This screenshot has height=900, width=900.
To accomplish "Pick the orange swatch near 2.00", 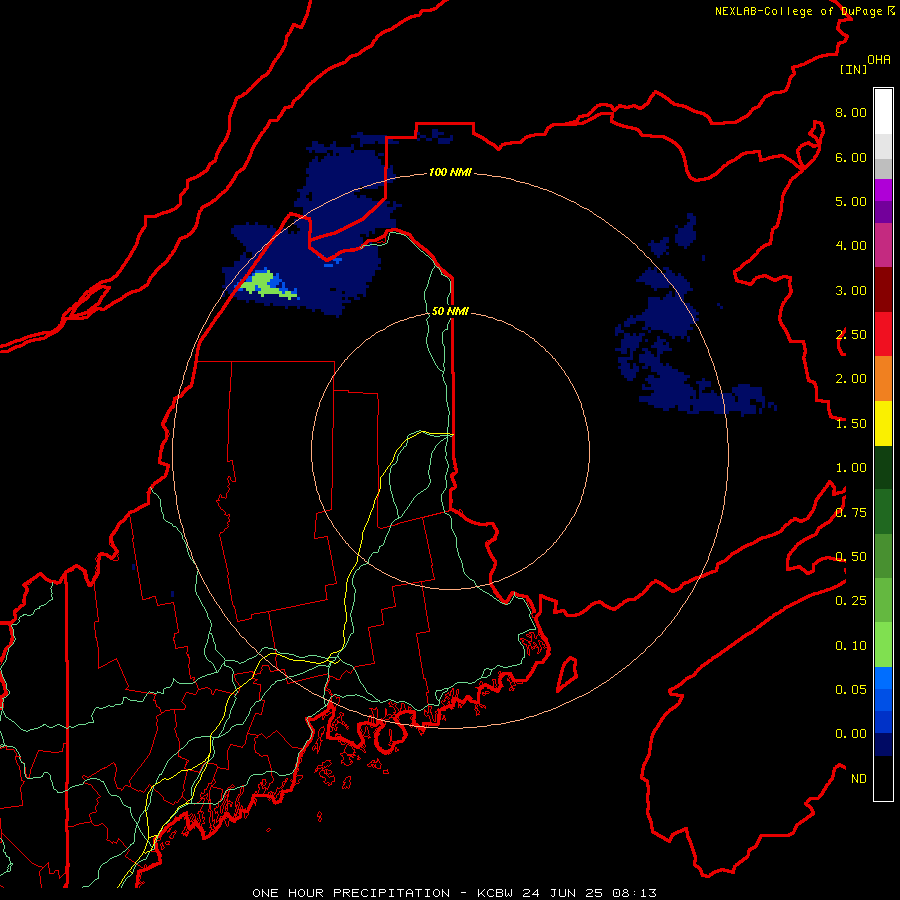I will coord(883,379).
